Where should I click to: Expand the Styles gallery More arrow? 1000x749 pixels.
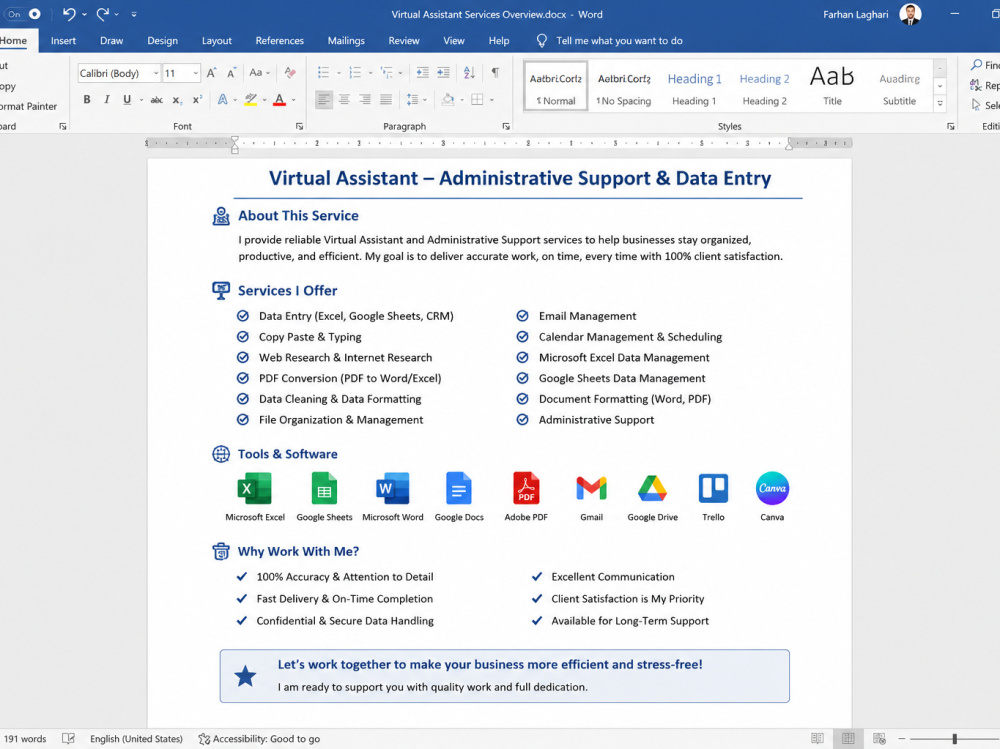click(x=939, y=103)
